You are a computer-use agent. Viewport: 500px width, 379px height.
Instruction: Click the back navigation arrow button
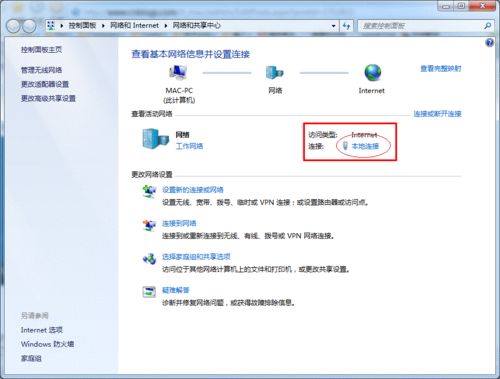click(x=14, y=26)
